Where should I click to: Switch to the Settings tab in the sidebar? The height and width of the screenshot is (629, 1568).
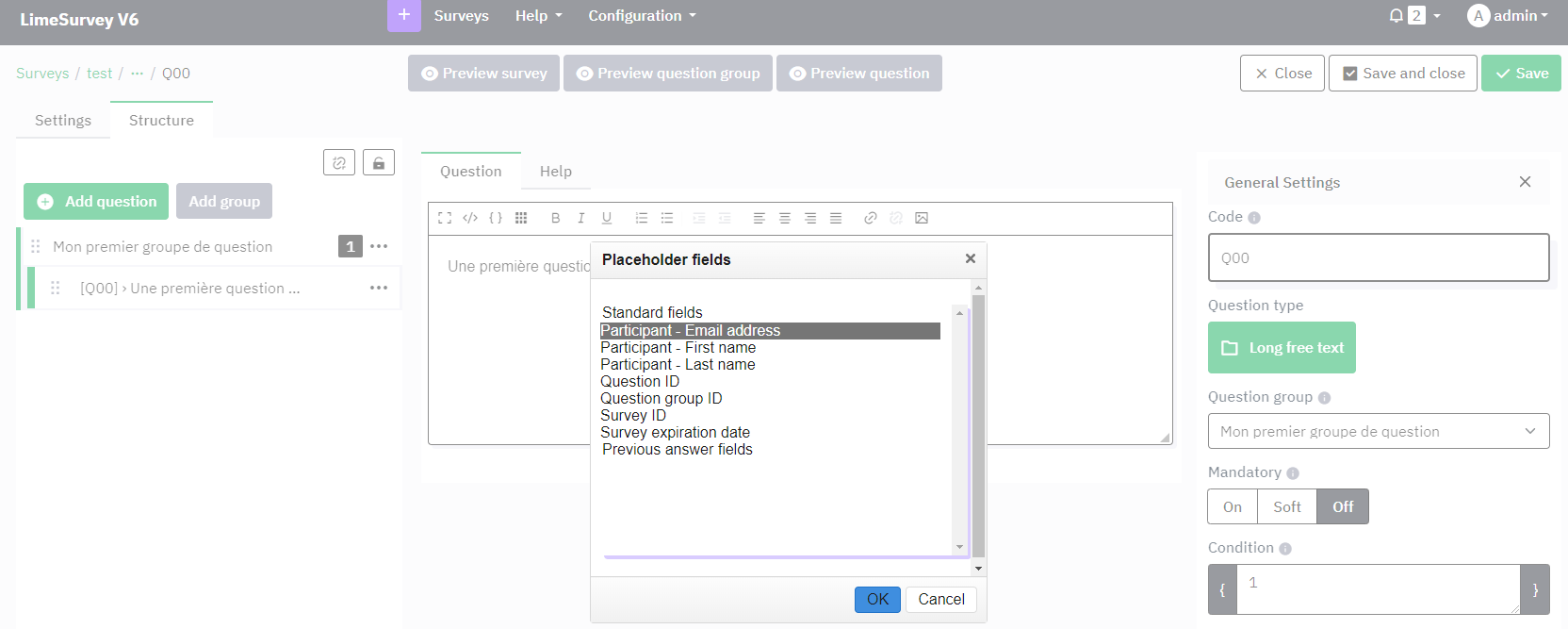click(63, 121)
